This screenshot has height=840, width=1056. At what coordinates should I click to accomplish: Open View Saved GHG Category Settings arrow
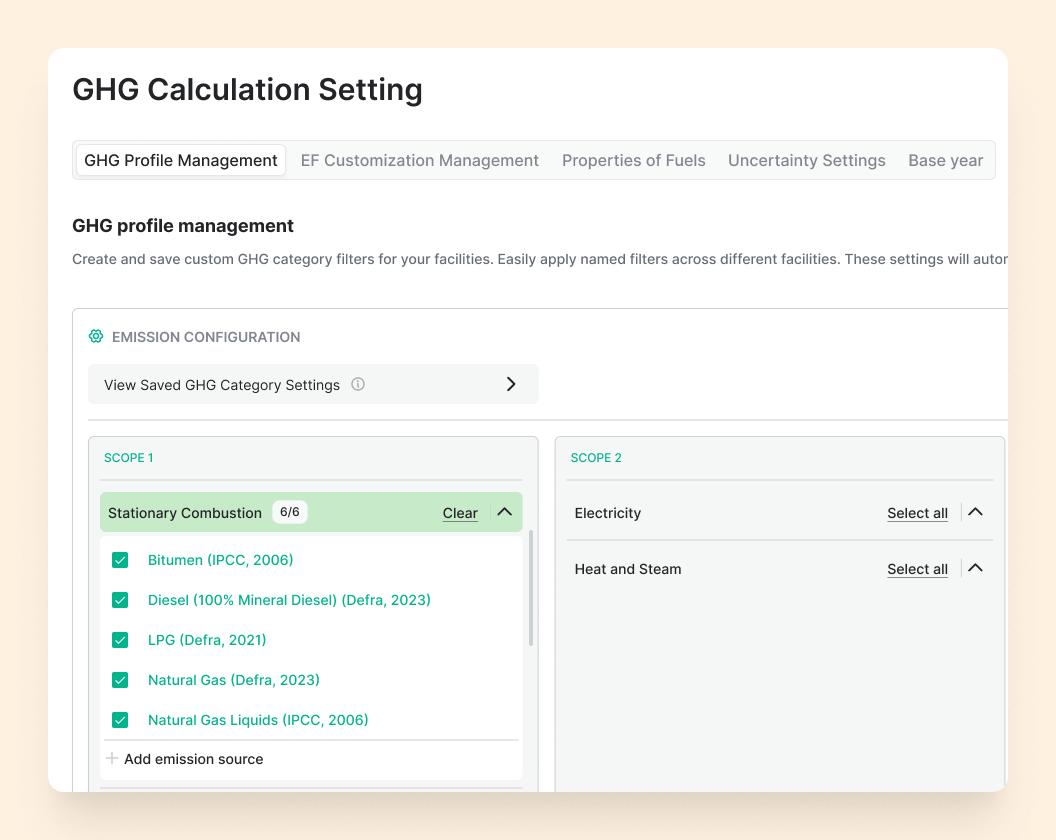(x=511, y=384)
